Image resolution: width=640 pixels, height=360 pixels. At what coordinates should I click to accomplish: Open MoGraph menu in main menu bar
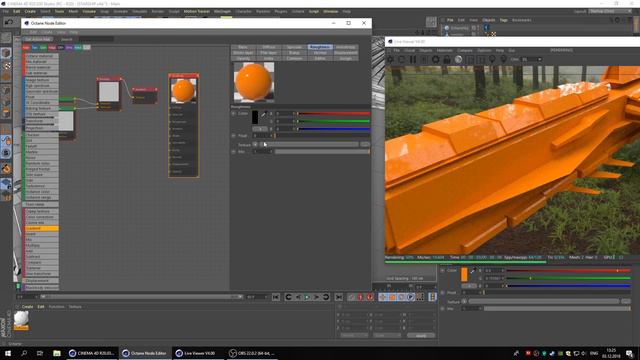click(222, 11)
